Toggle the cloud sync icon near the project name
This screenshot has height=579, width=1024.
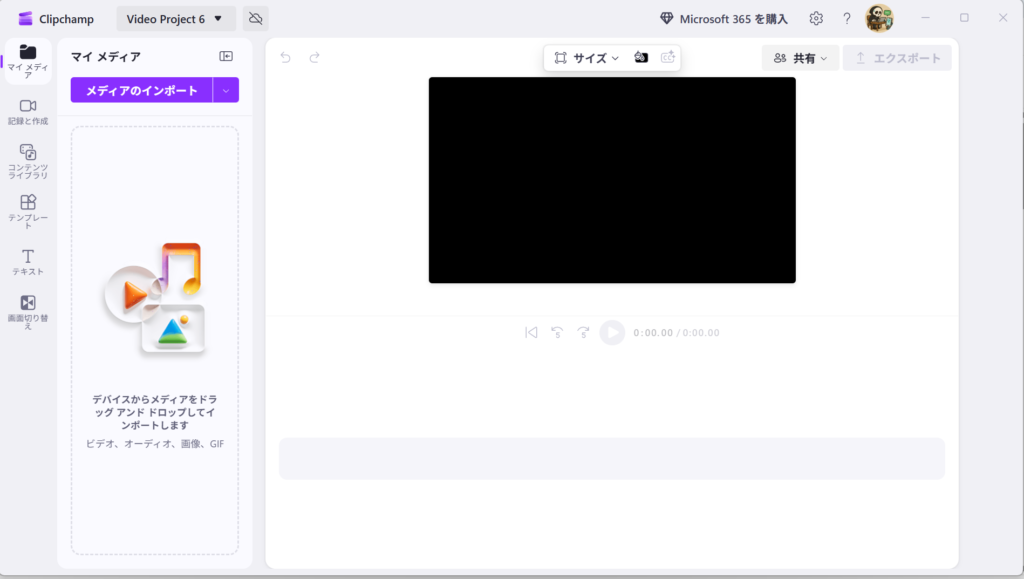click(253, 18)
